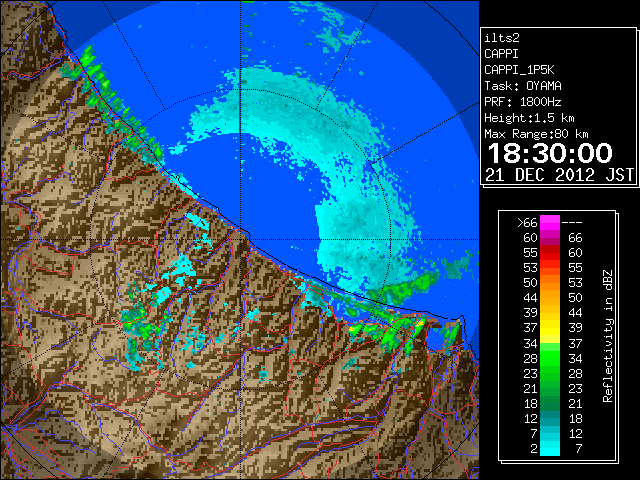Click the '18:30:00' timestamp

point(550,153)
